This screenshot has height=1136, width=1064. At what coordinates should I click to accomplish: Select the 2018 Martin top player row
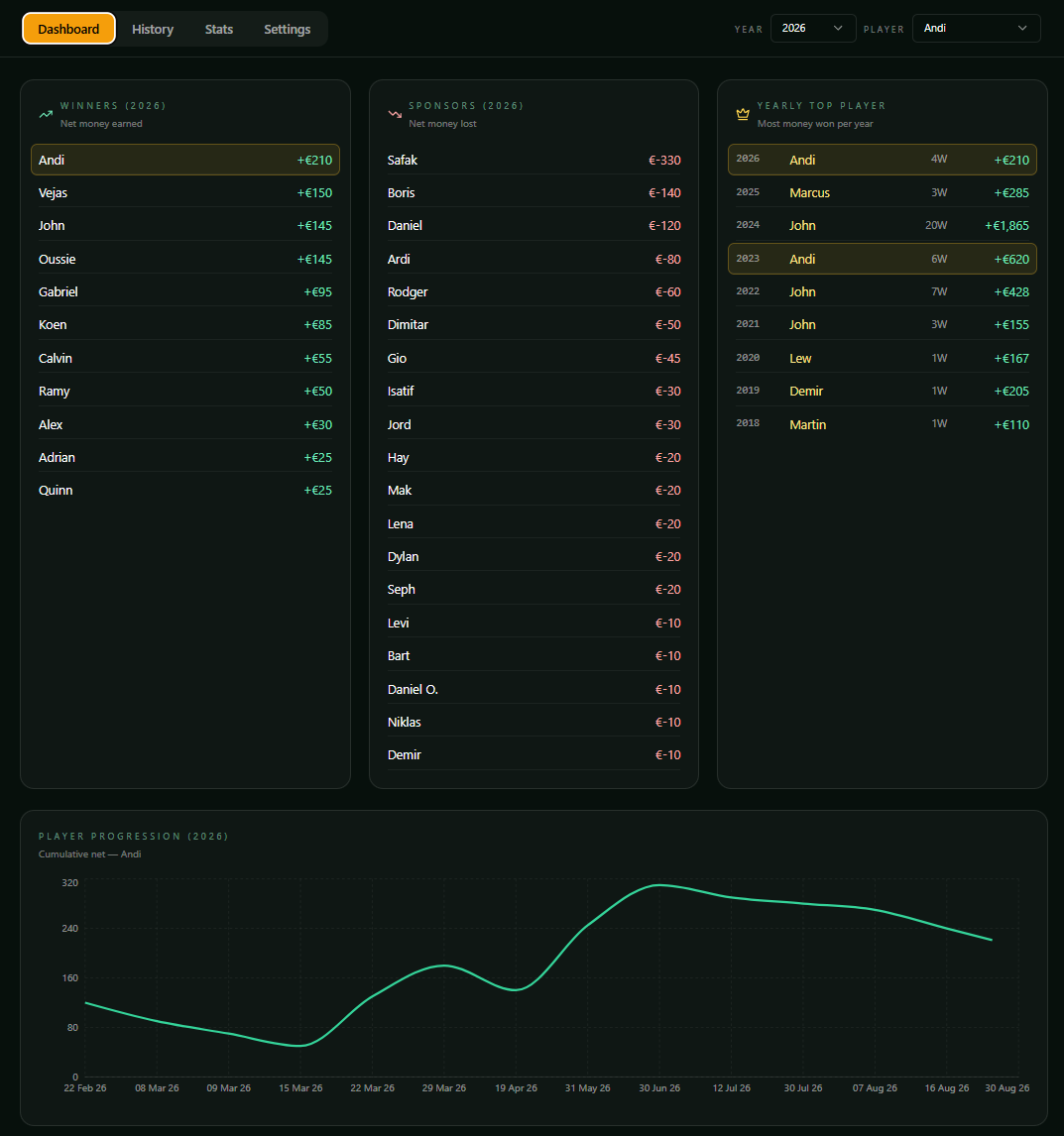click(x=883, y=424)
